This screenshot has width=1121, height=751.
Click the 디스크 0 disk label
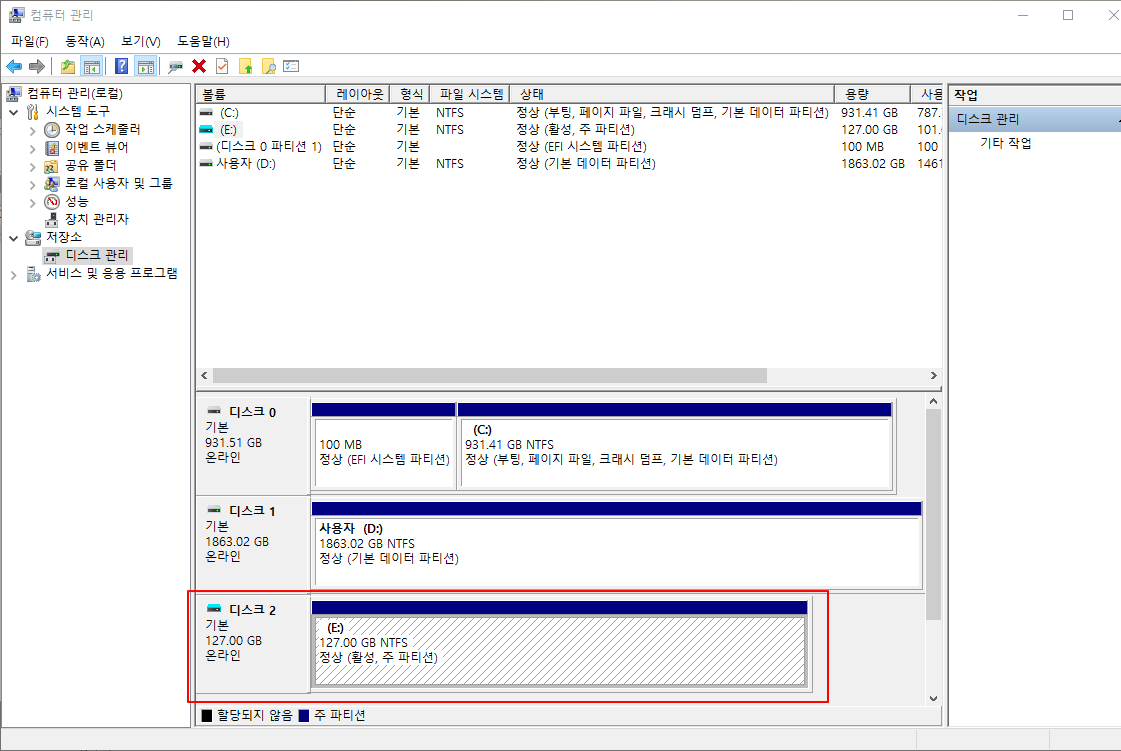(252, 412)
